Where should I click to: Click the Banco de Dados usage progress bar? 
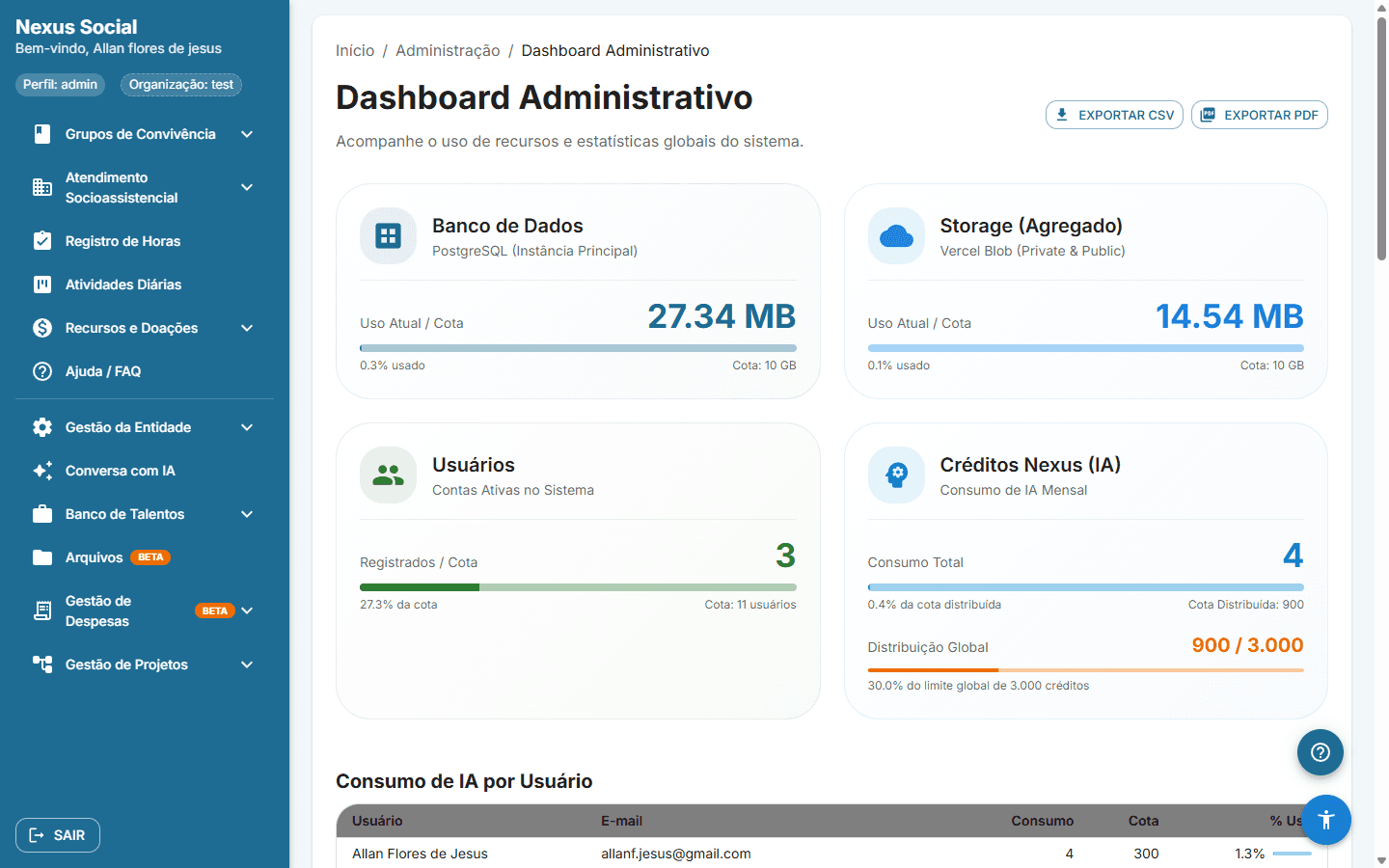[x=578, y=348]
